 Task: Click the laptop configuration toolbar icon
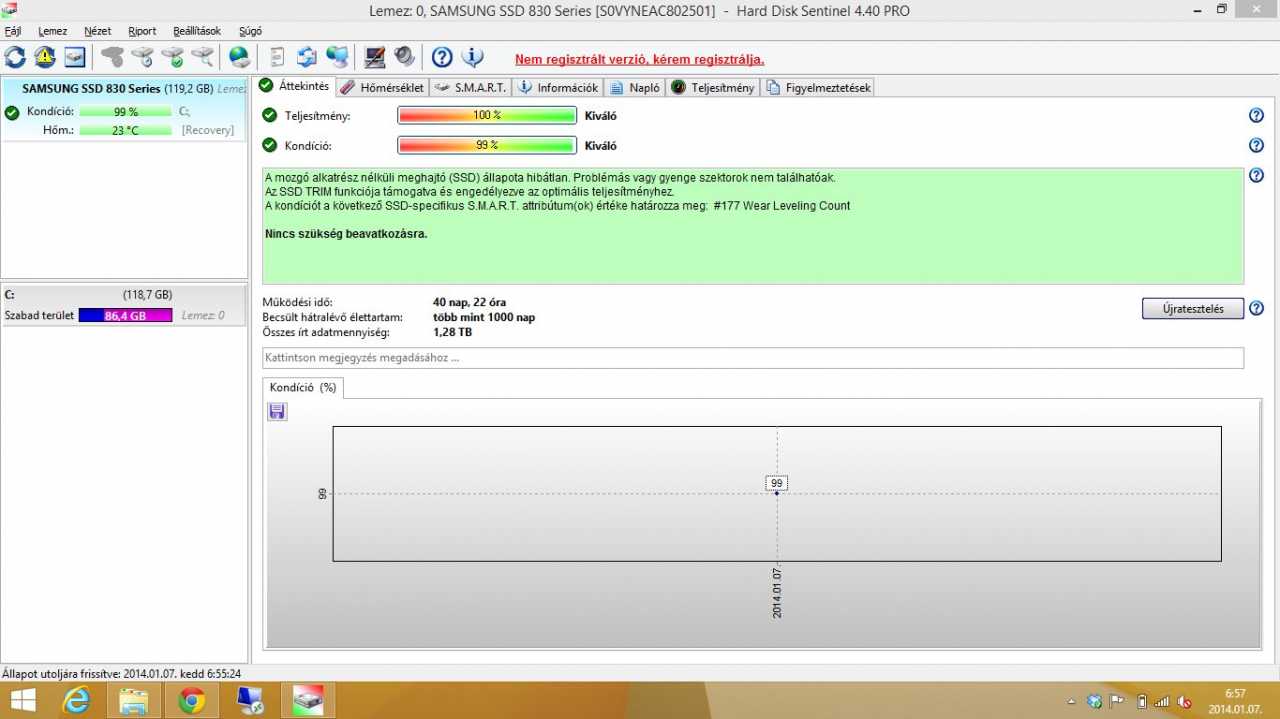click(375, 57)
